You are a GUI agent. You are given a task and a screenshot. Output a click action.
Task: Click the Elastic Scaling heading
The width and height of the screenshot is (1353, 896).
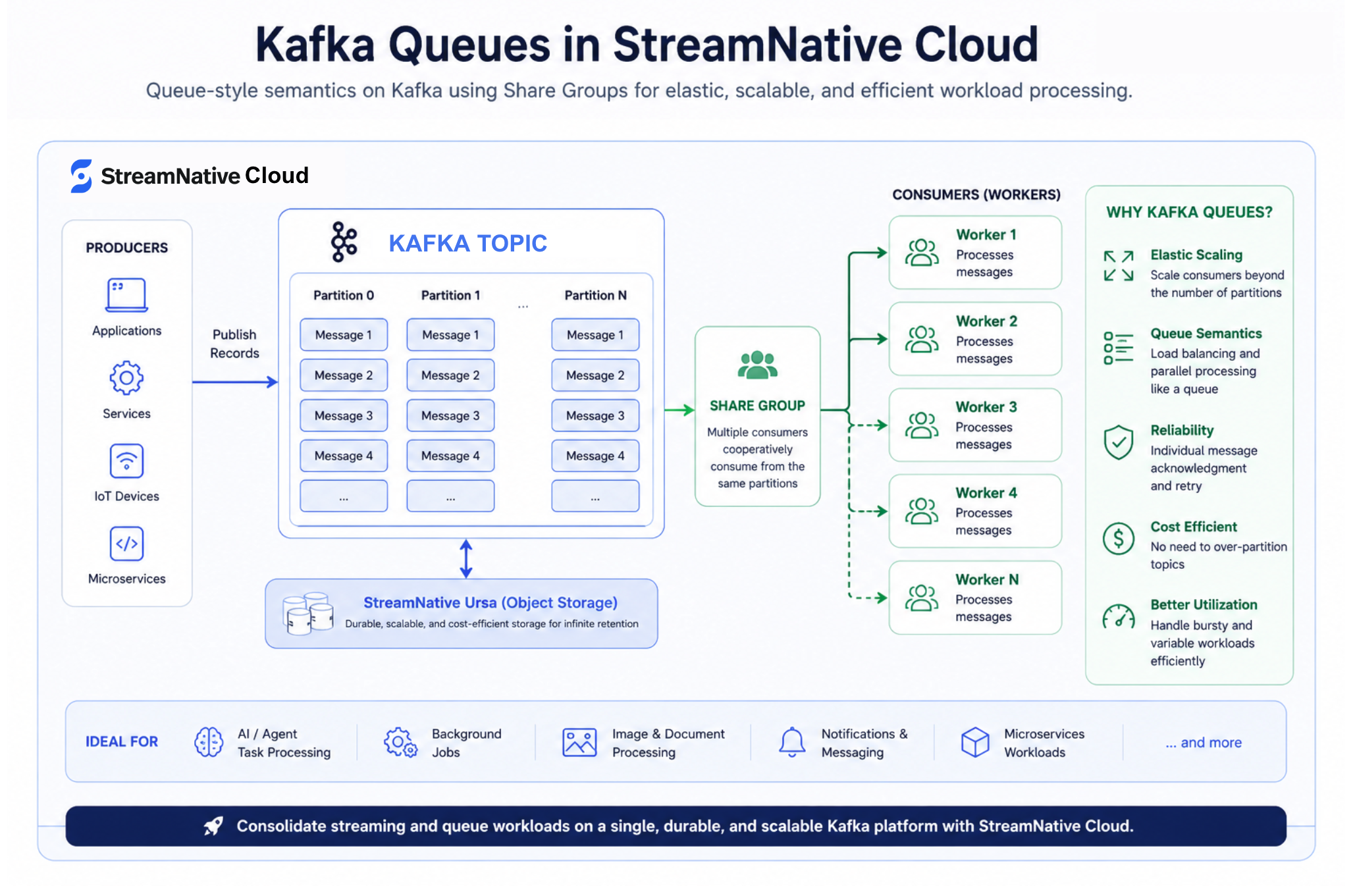[x=1196, y=255]
